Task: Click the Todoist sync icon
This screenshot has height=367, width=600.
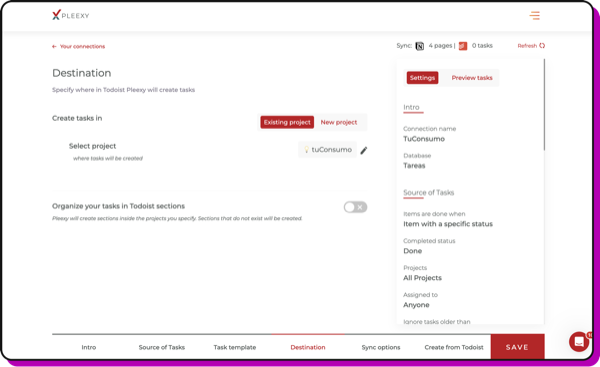Action: 463,46
